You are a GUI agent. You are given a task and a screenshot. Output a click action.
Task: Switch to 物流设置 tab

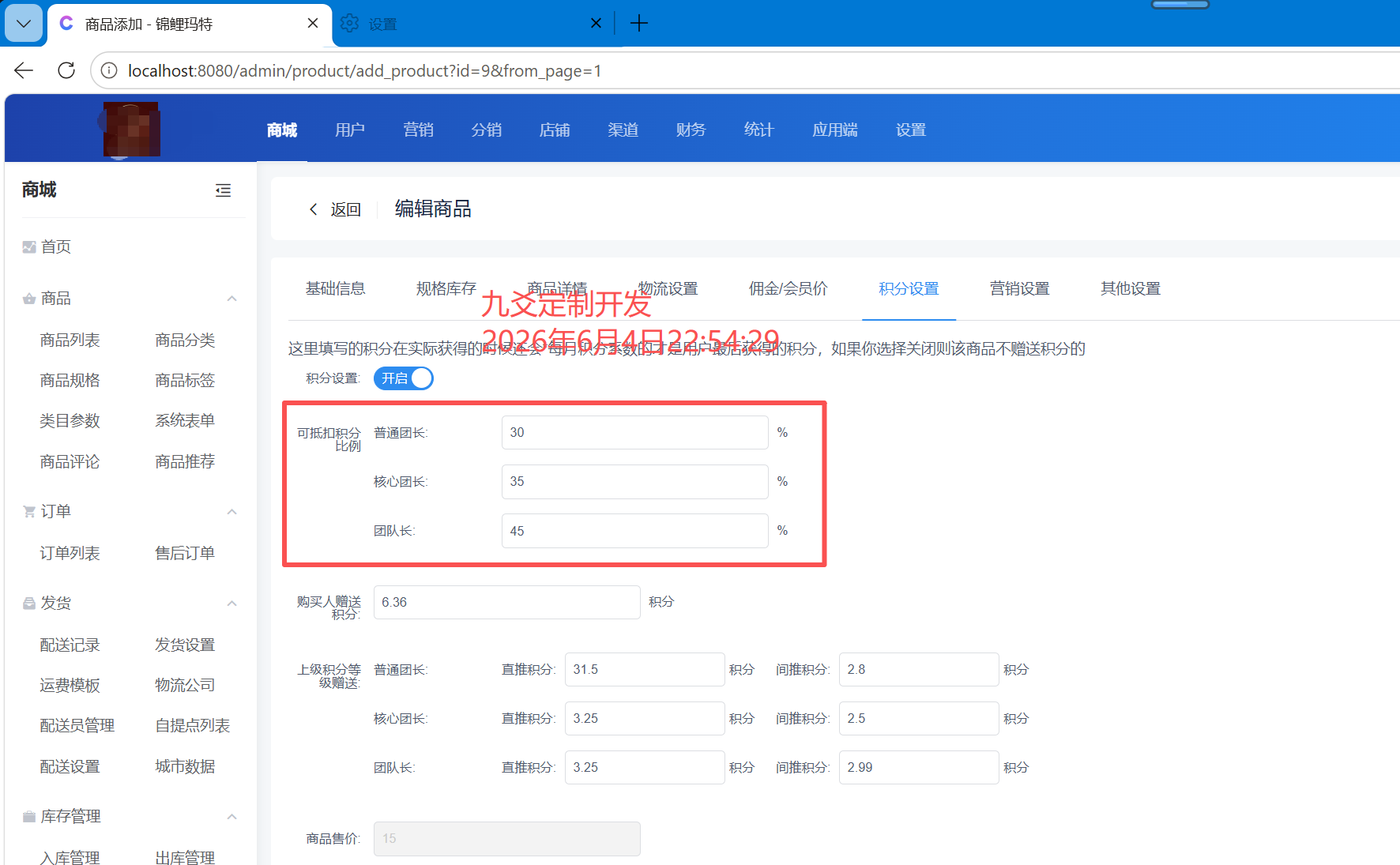[668, 288]
